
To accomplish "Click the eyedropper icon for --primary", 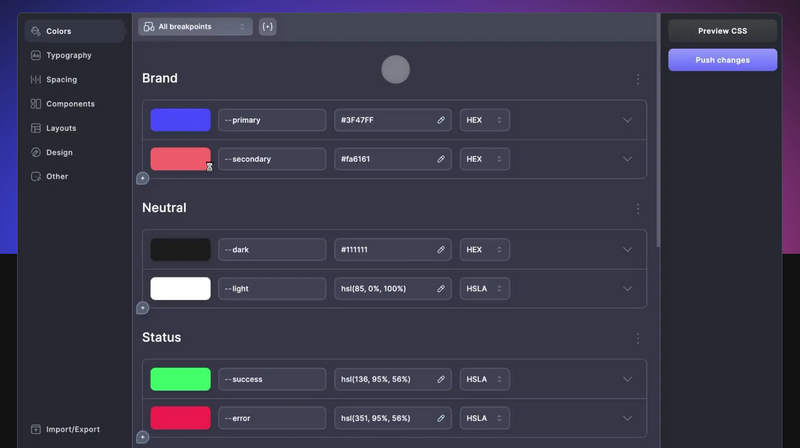I will click(441, 120).
